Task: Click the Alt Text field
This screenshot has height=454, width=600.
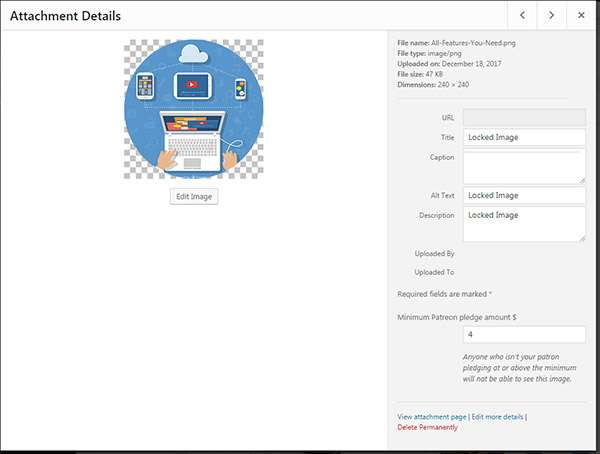Action: pyautogui.click(x=524, y=195)
